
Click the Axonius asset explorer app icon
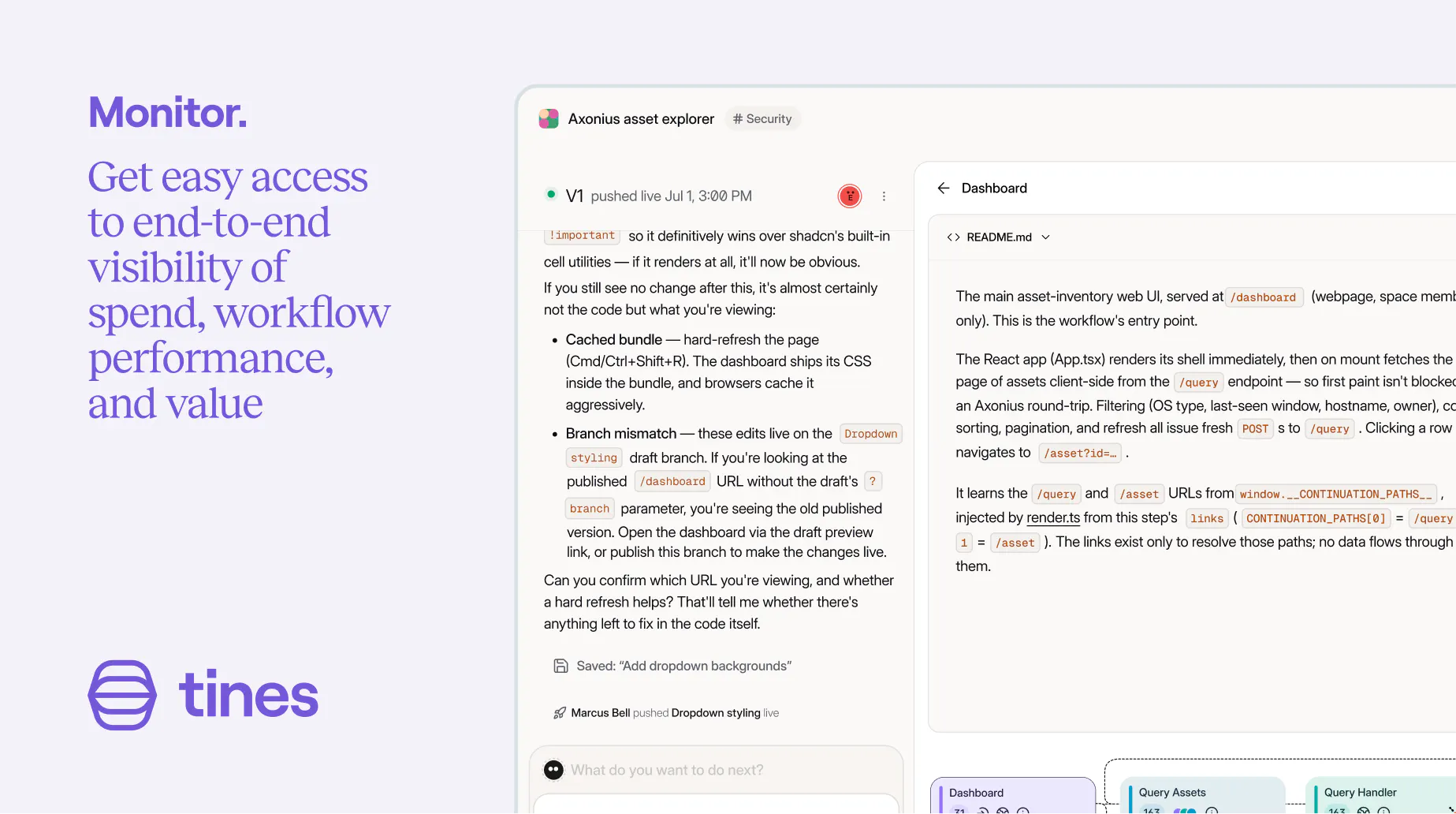[549, 119]
